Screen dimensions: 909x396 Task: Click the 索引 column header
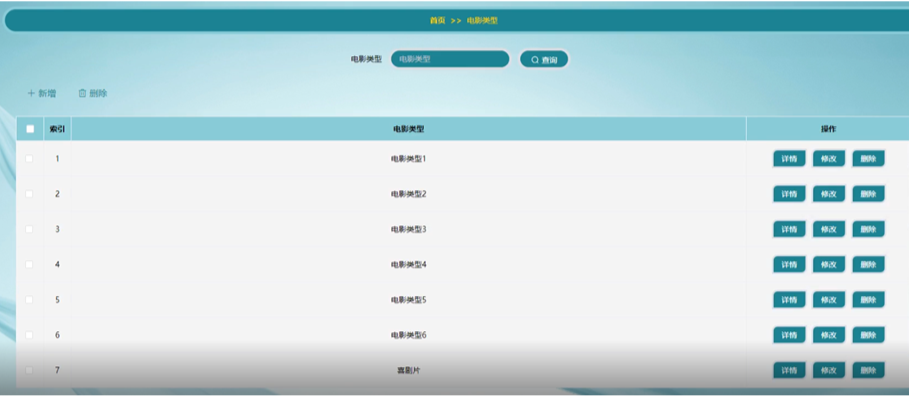[x=57, y=129]
